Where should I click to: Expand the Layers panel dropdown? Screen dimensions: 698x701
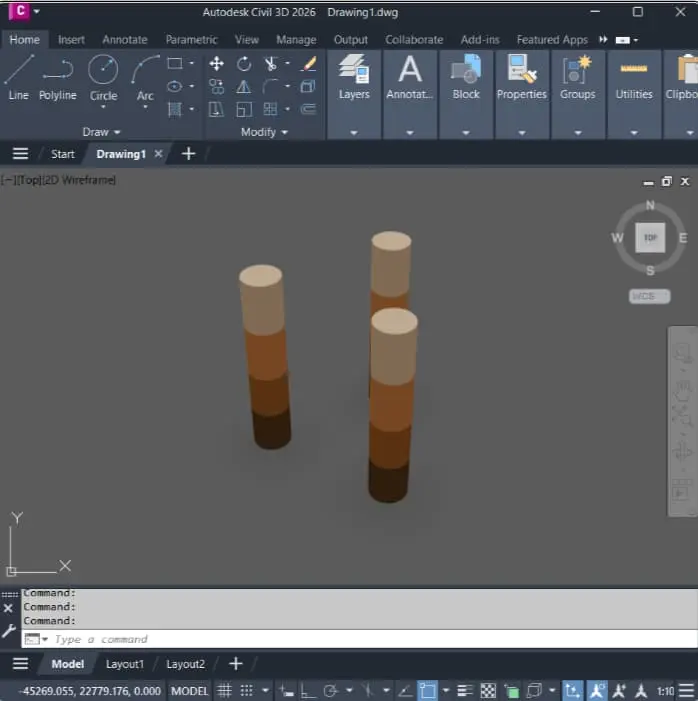coord(354,133)
